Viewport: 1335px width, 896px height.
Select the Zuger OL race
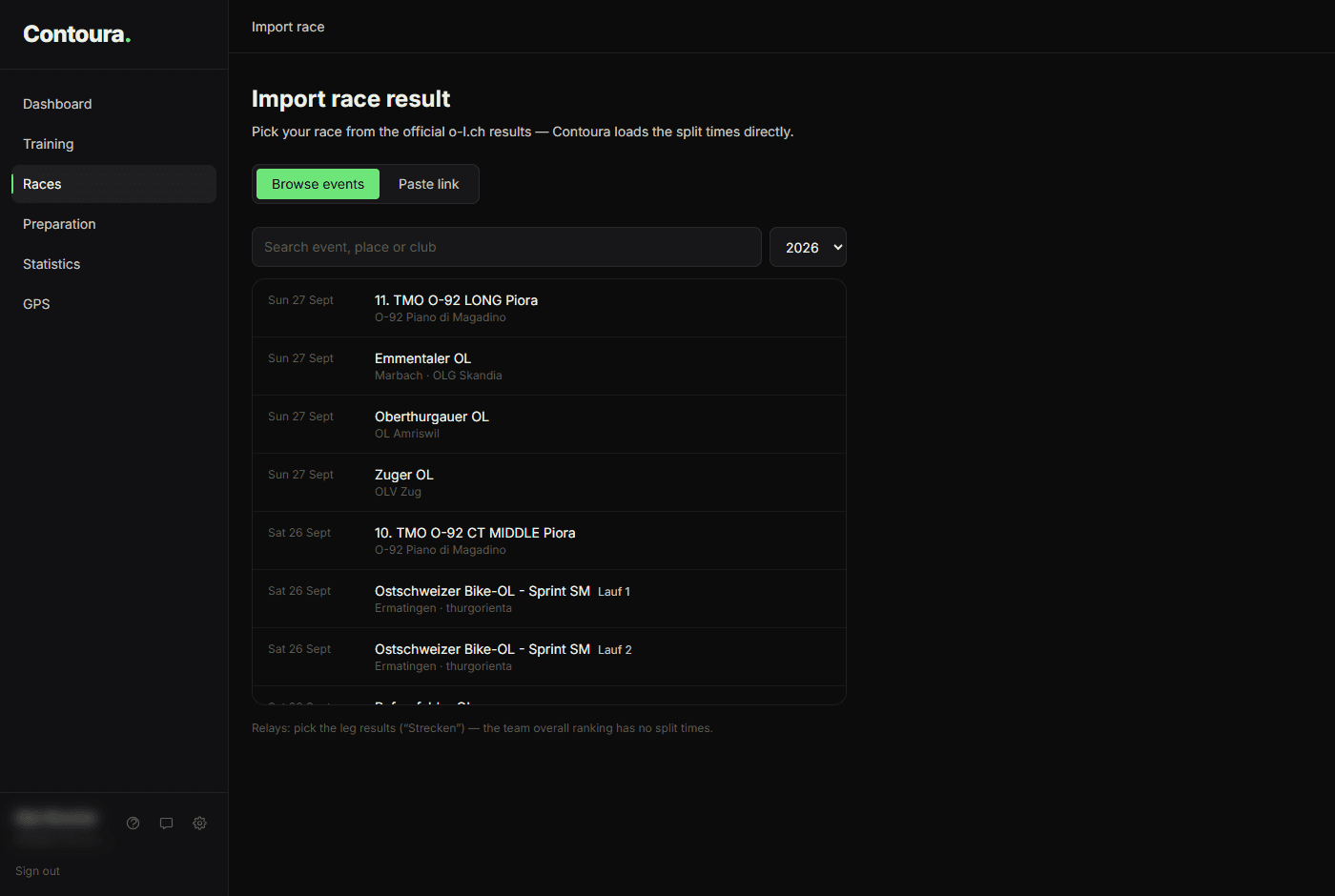point(549,482)
